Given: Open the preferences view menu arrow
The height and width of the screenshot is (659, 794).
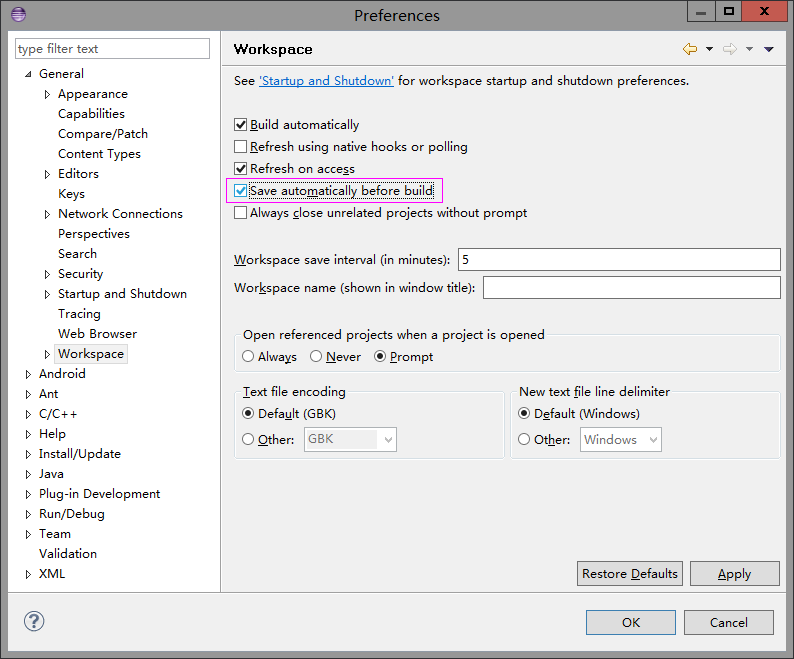Looking at the screenshot, I should coord(769,49).
